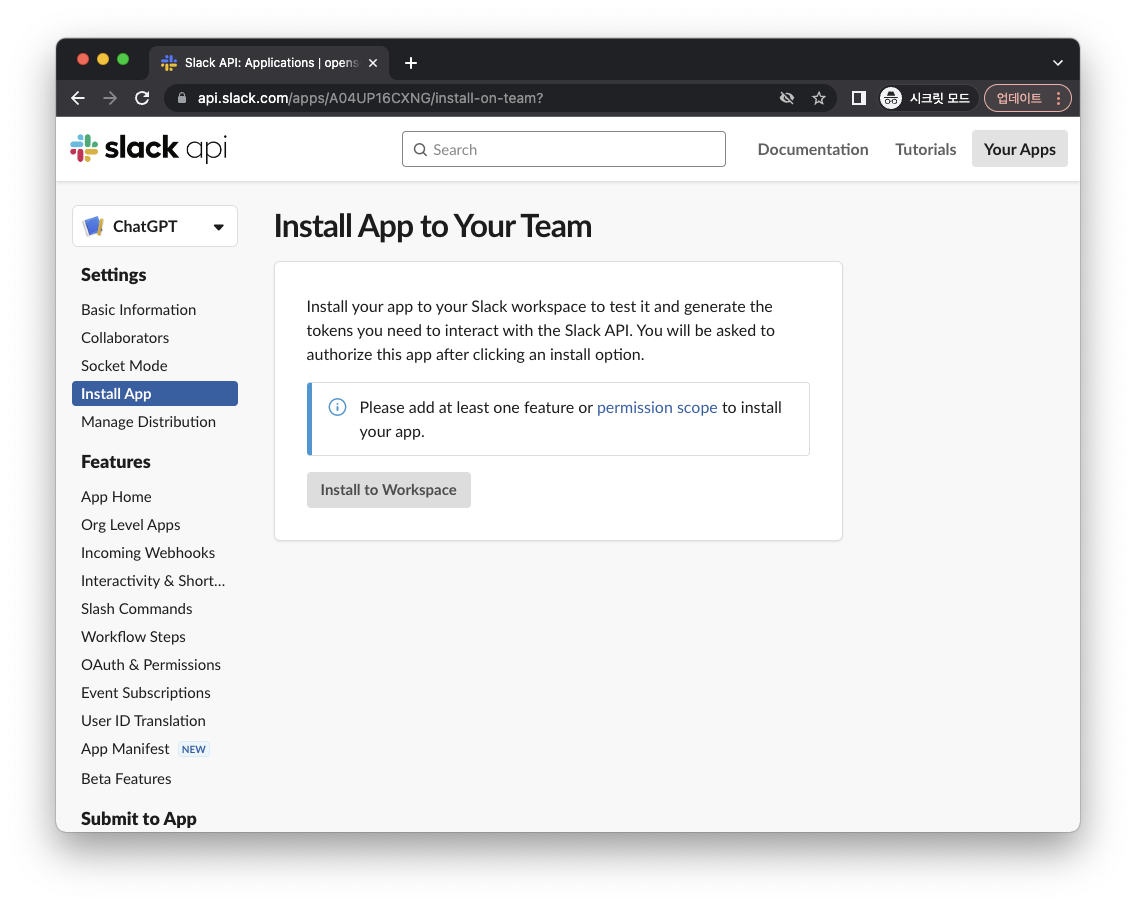Open Incoming Webhooks feature

(x=148, y=553)
